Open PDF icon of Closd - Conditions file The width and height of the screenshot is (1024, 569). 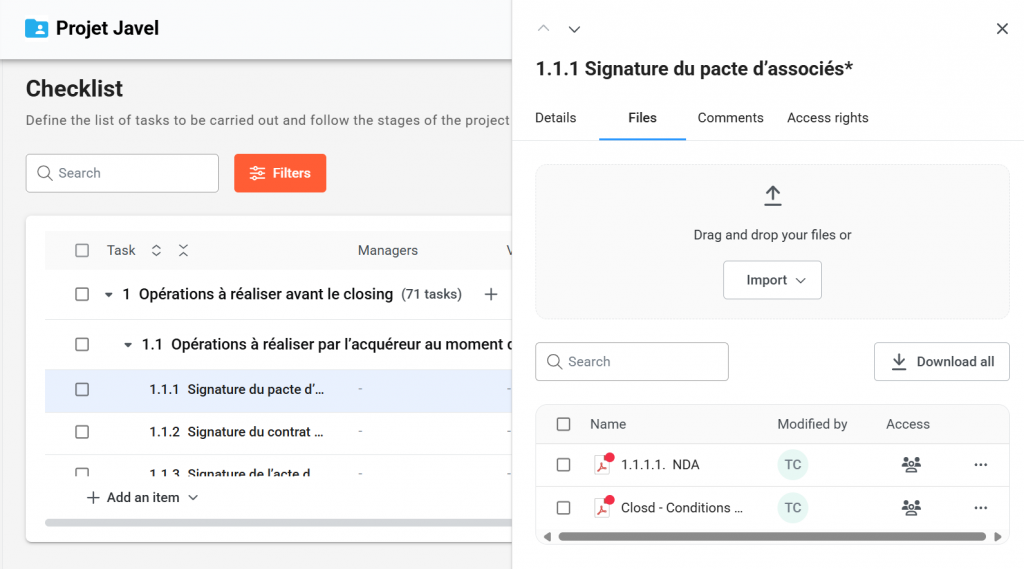pos(602,508)
